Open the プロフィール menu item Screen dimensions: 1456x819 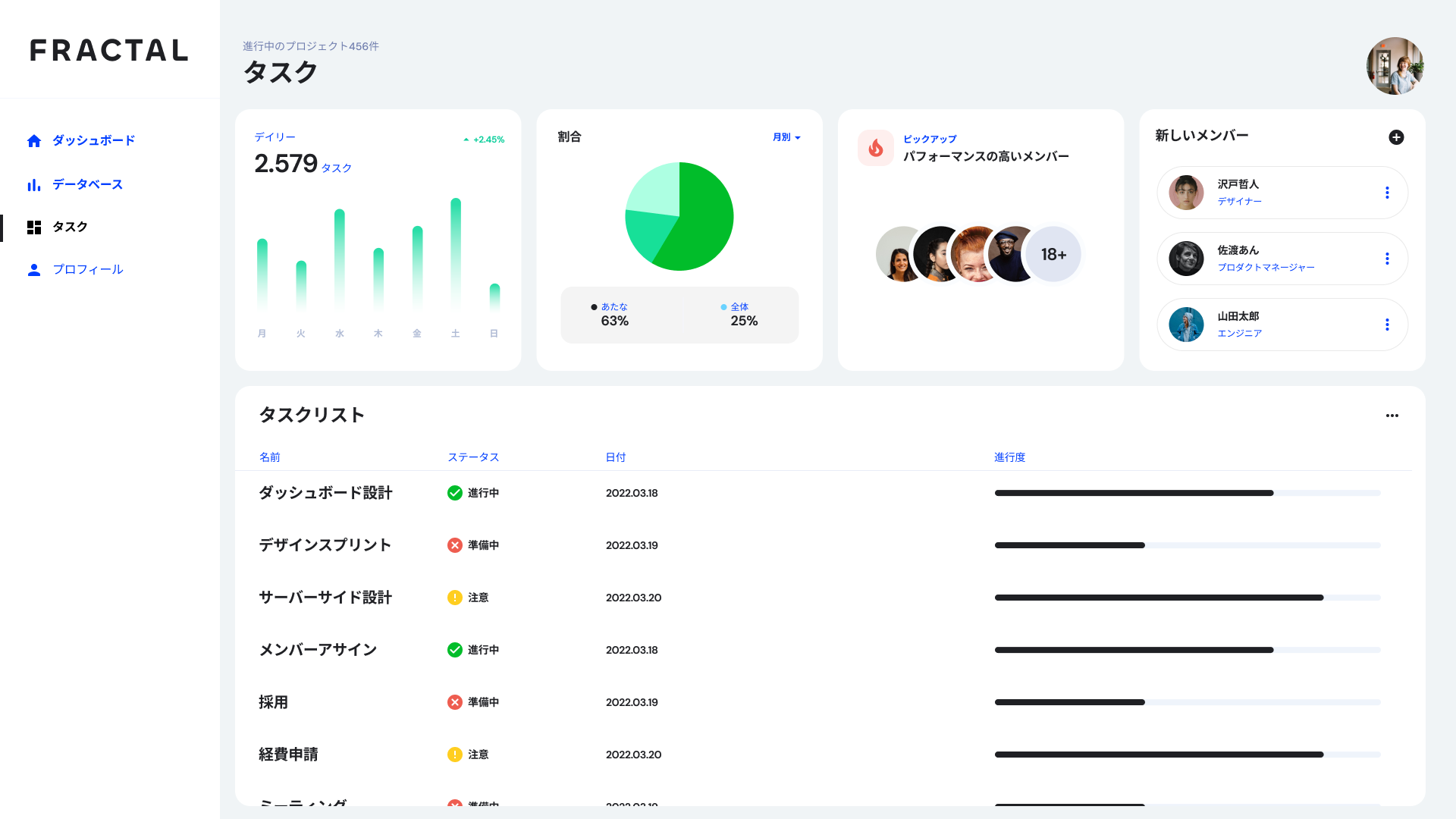(88, 269)
